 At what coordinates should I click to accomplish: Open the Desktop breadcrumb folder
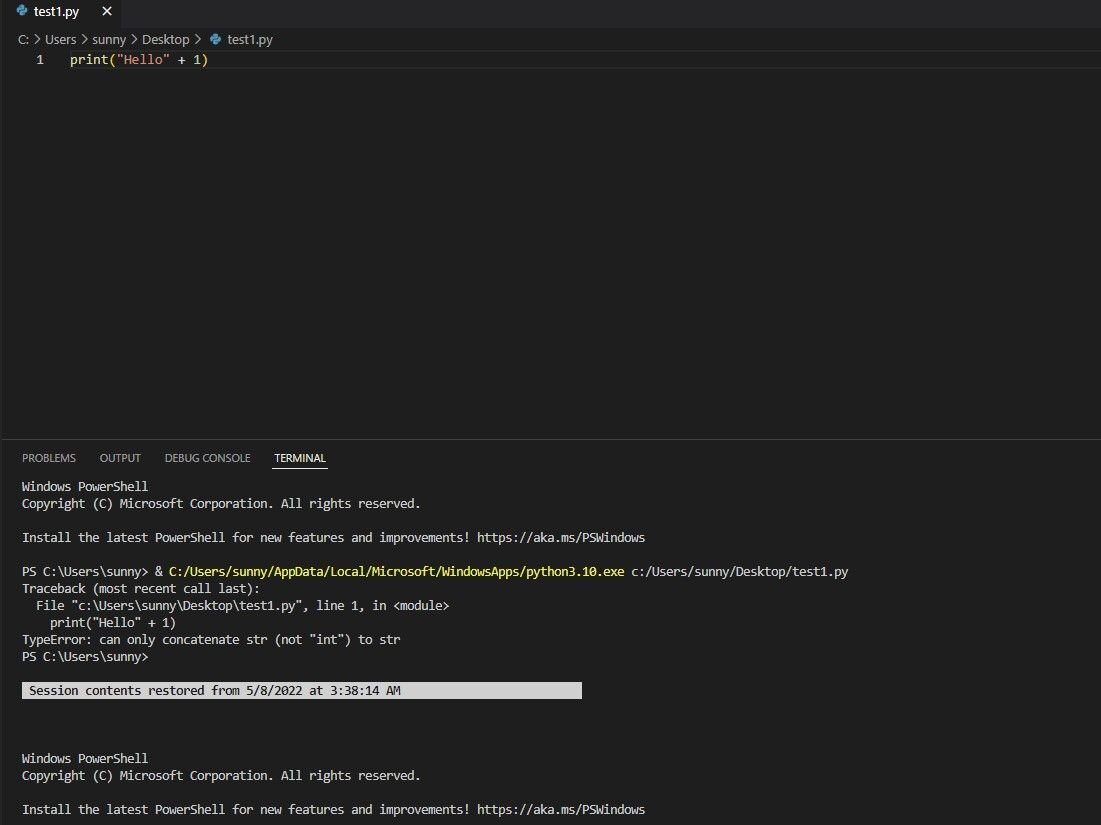(x=166, y=39)
